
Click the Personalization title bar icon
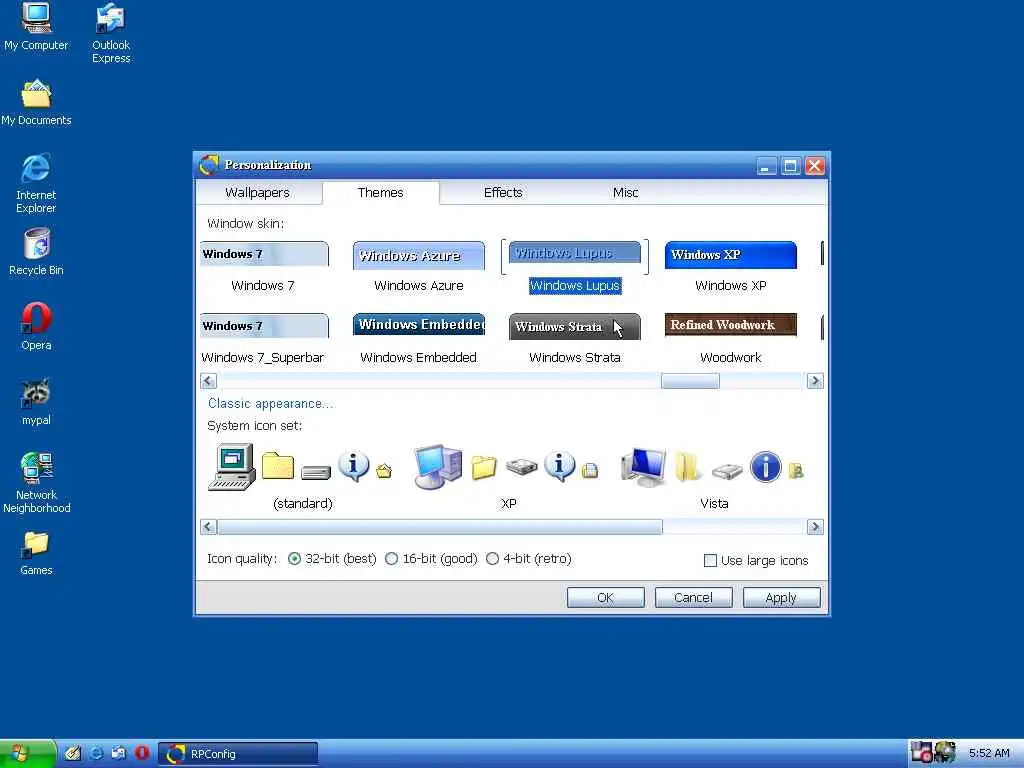pos(208,165)
